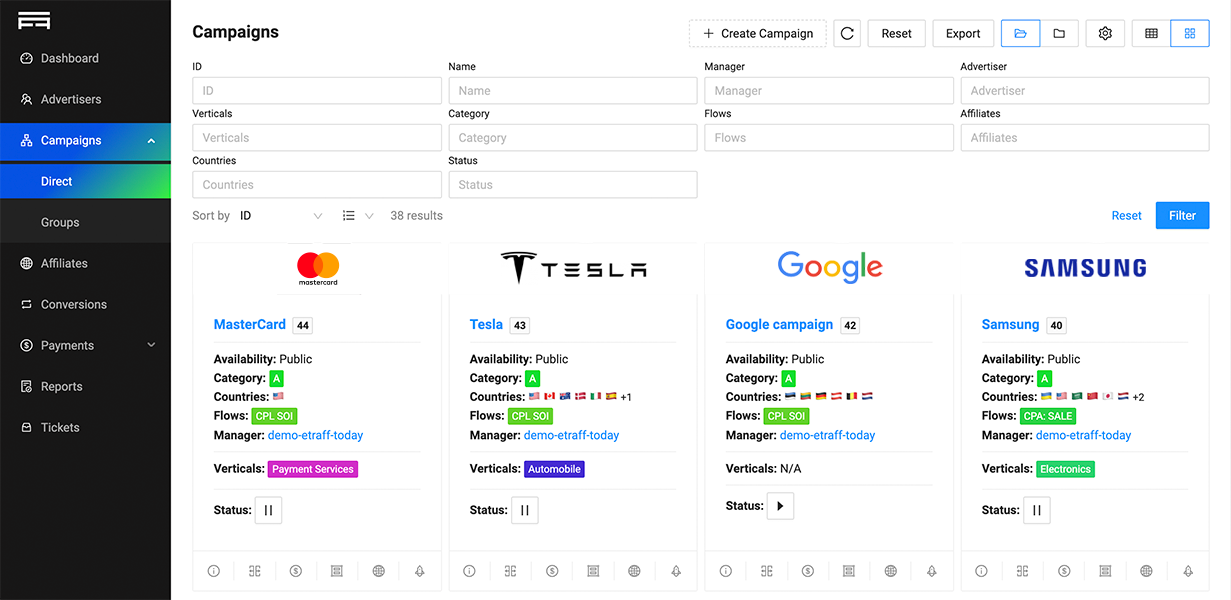Switch to table view layout
This screenshot has height=600, width=1231.
[1151, 33]
